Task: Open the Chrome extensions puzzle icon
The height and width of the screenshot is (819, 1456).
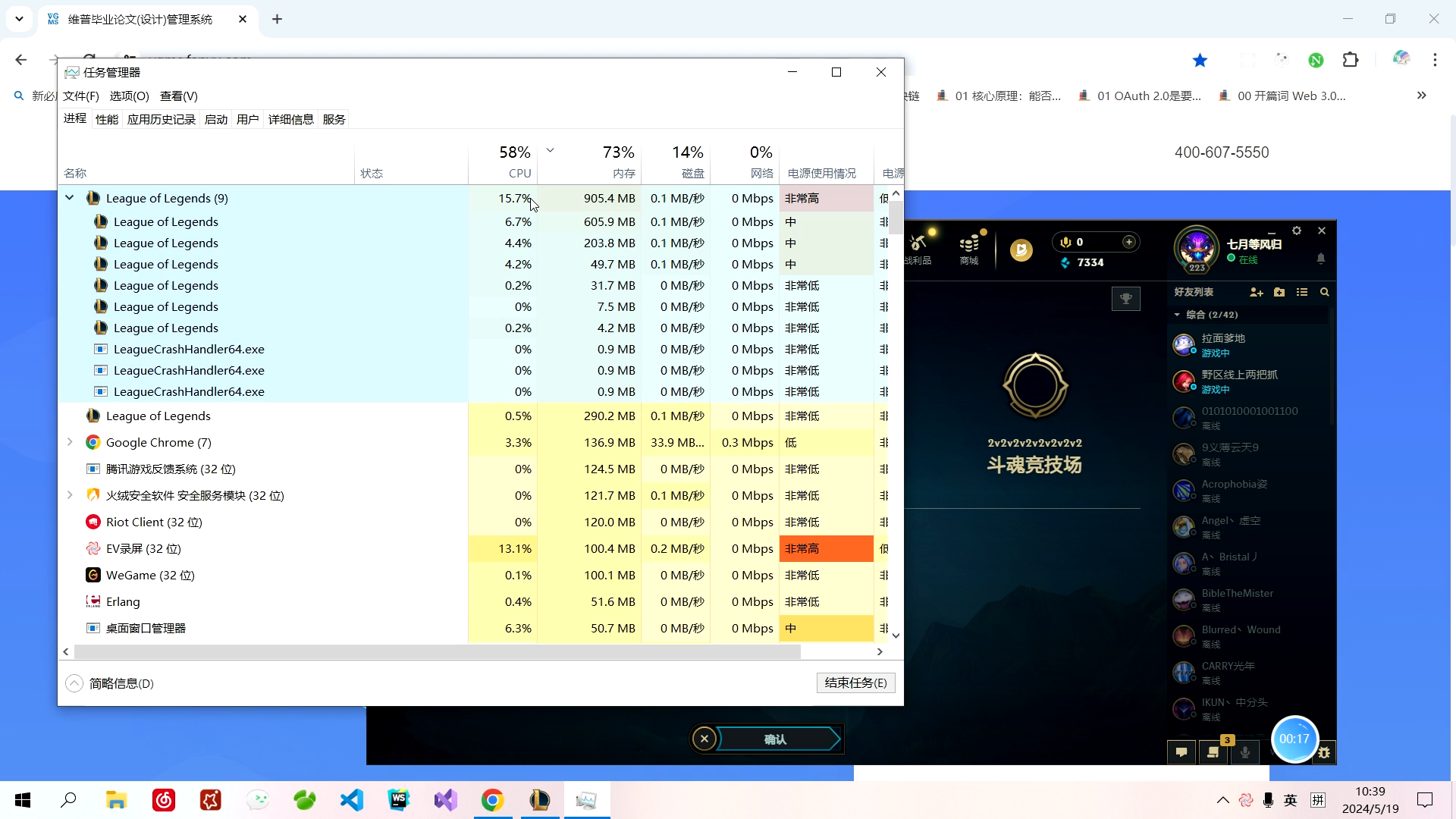Action: click(x=1351, y=60)
